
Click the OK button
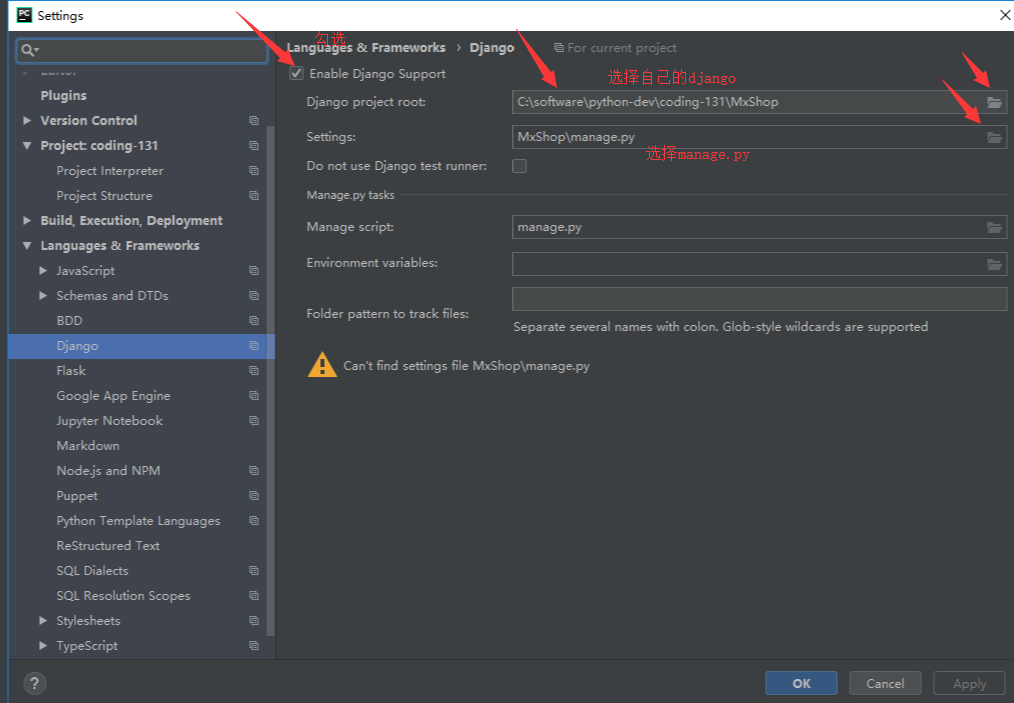(x=801, y=684)
